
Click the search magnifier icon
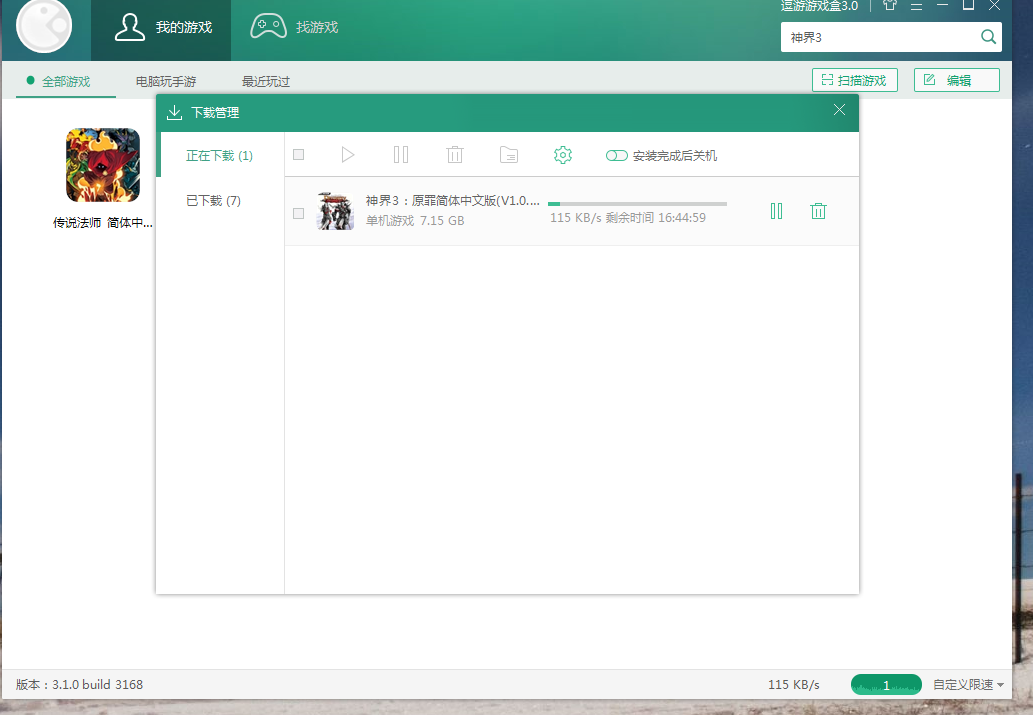click(988, 37)
